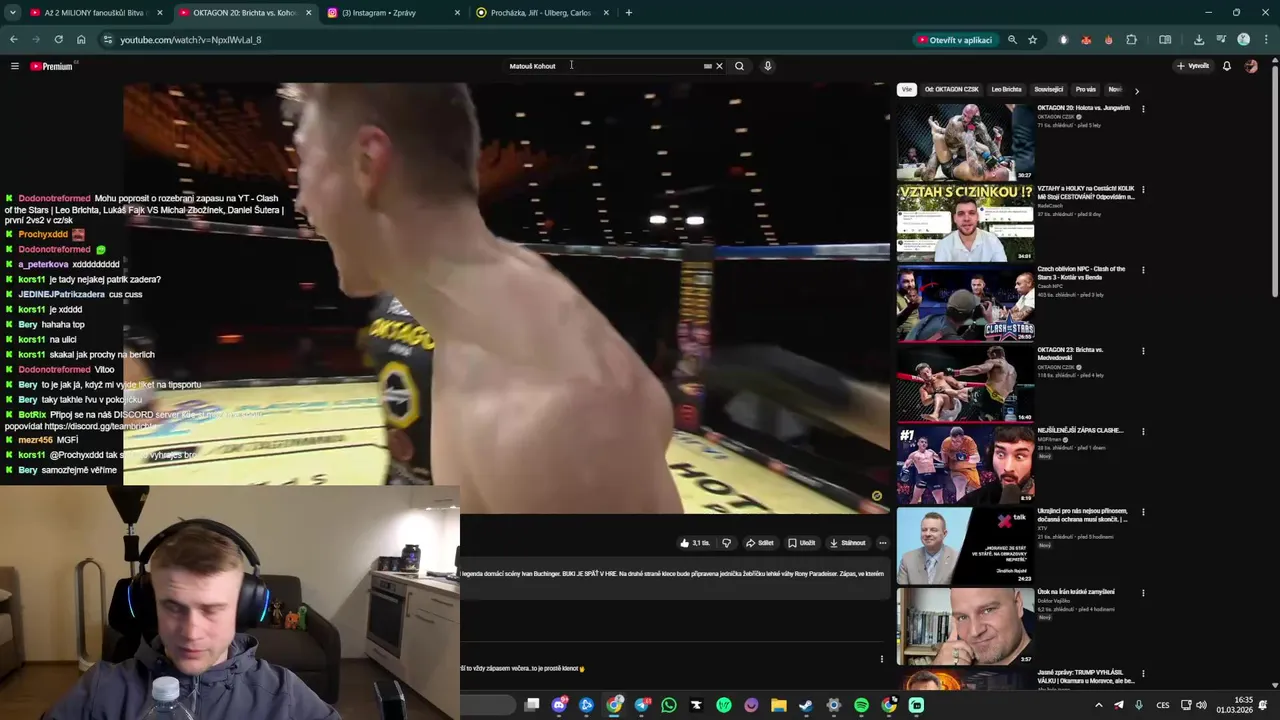
Task: Go to browser home page icon
Action: pos(81,40)
